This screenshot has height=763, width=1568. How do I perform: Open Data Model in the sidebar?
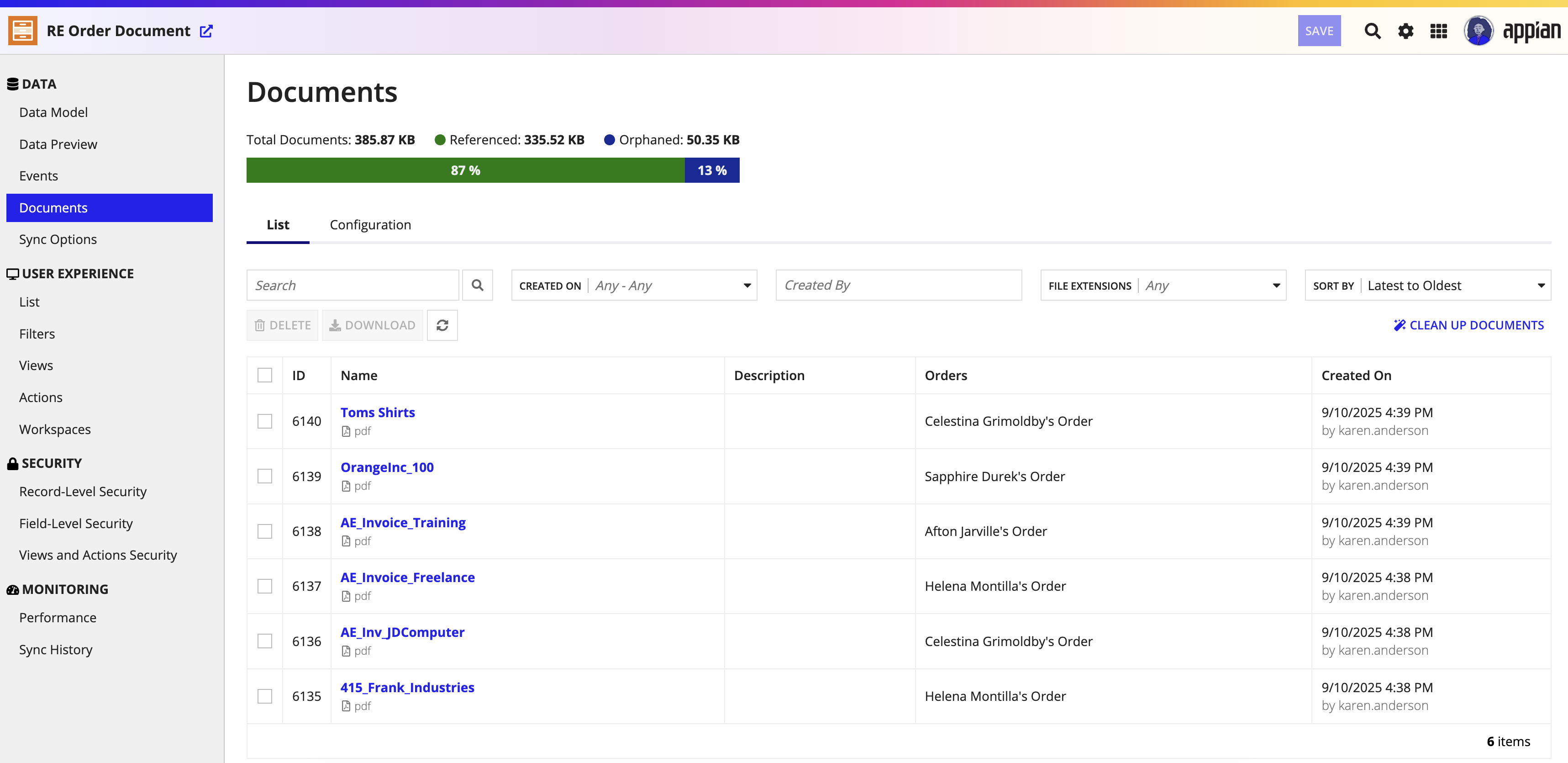click(x=53, y=112)
